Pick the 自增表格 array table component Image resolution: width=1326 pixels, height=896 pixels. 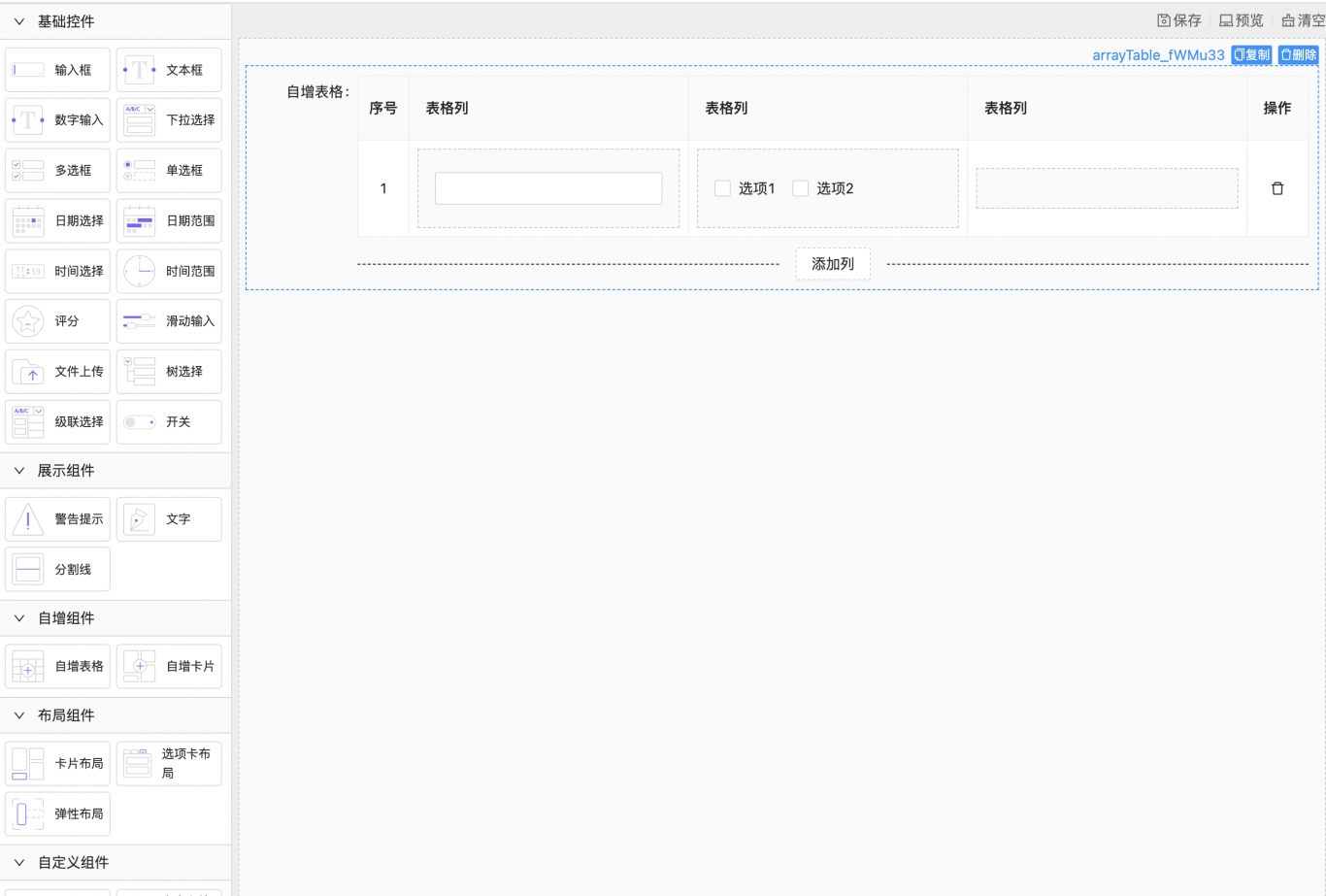coord(57,667)
